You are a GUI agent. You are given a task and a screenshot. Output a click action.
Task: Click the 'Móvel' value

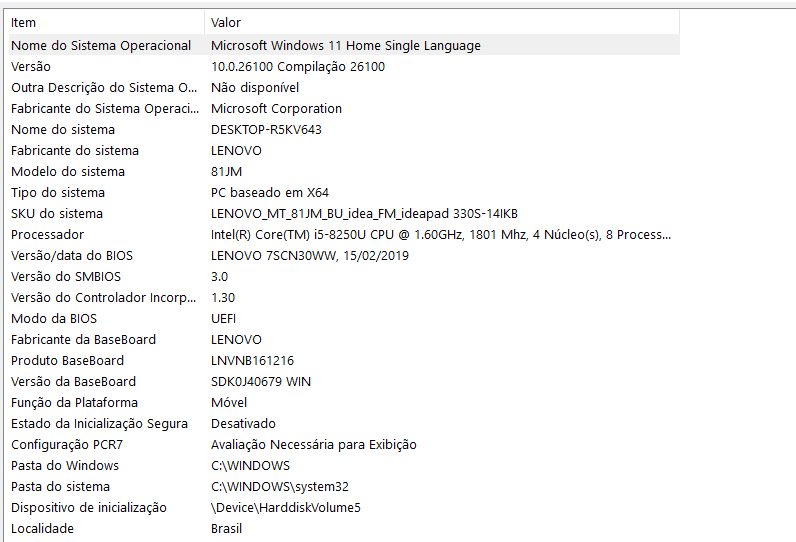click(x=229, y=402)
